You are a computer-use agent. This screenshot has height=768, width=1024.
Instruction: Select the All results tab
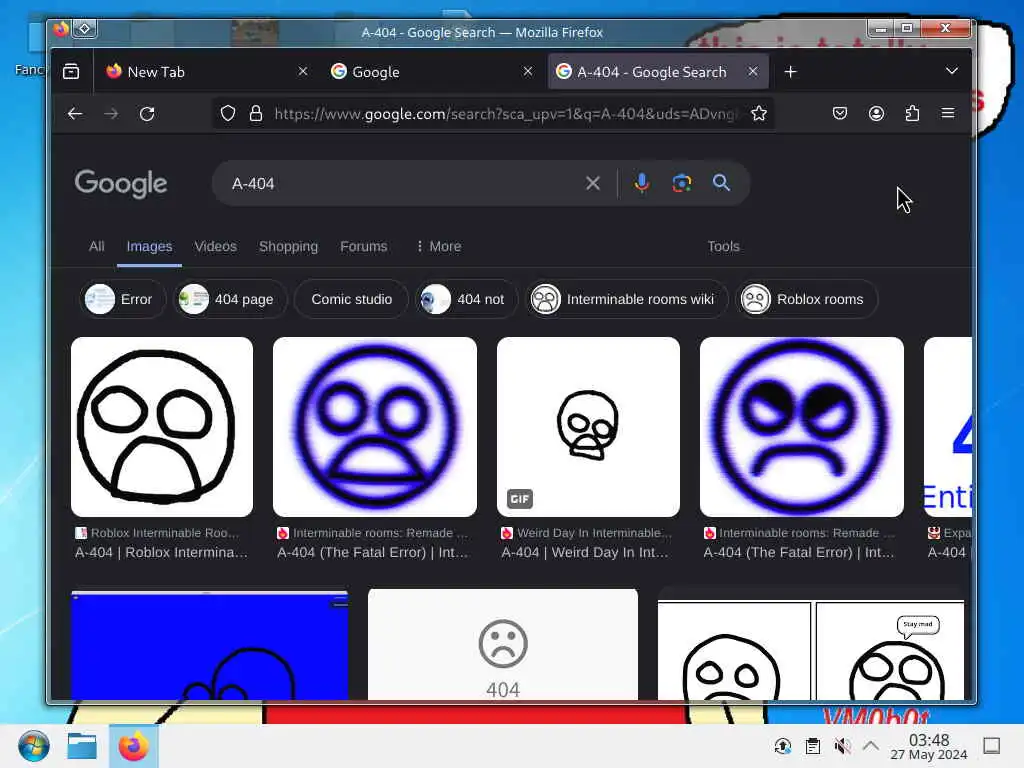point(97,246)
